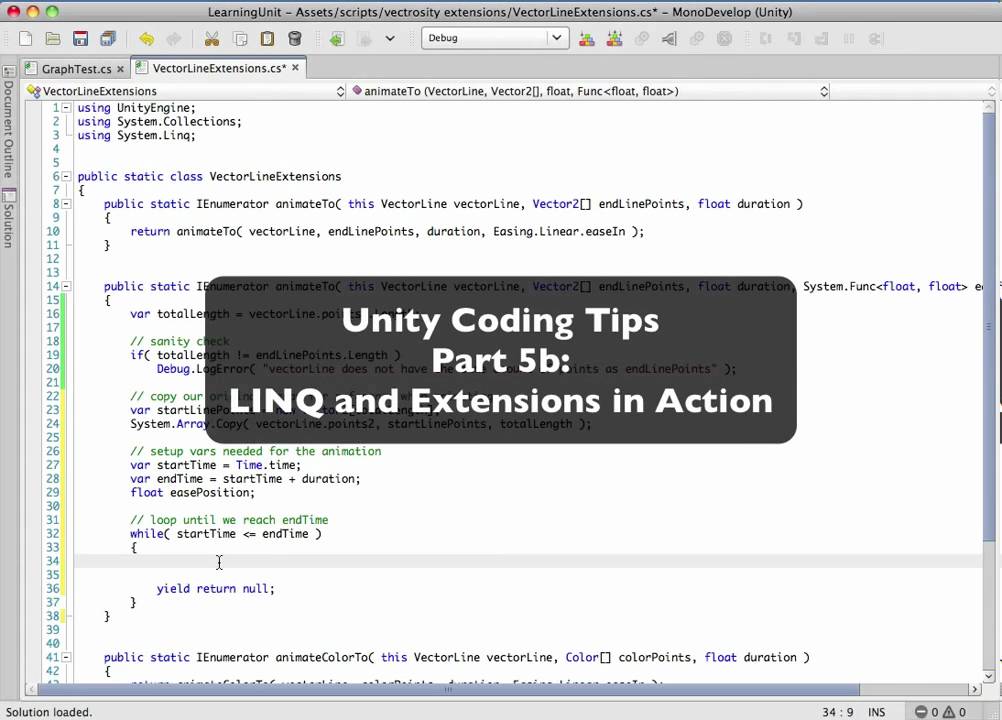The width and height of the screenshot is (1002, 720).
Task: Place cursor on empty line 34
Action: click(x=528, y=561)
